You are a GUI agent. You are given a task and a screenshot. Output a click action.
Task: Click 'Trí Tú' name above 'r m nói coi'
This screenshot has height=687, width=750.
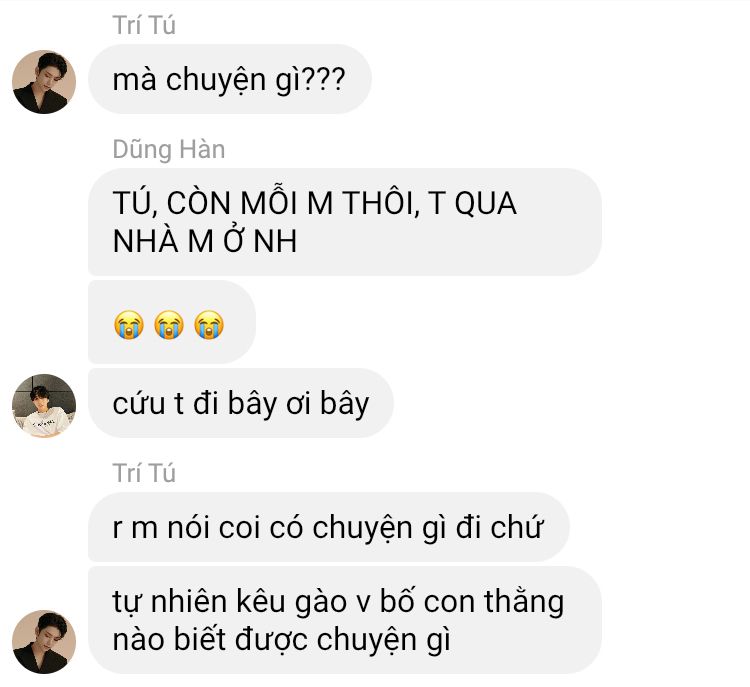coord(144,473)
